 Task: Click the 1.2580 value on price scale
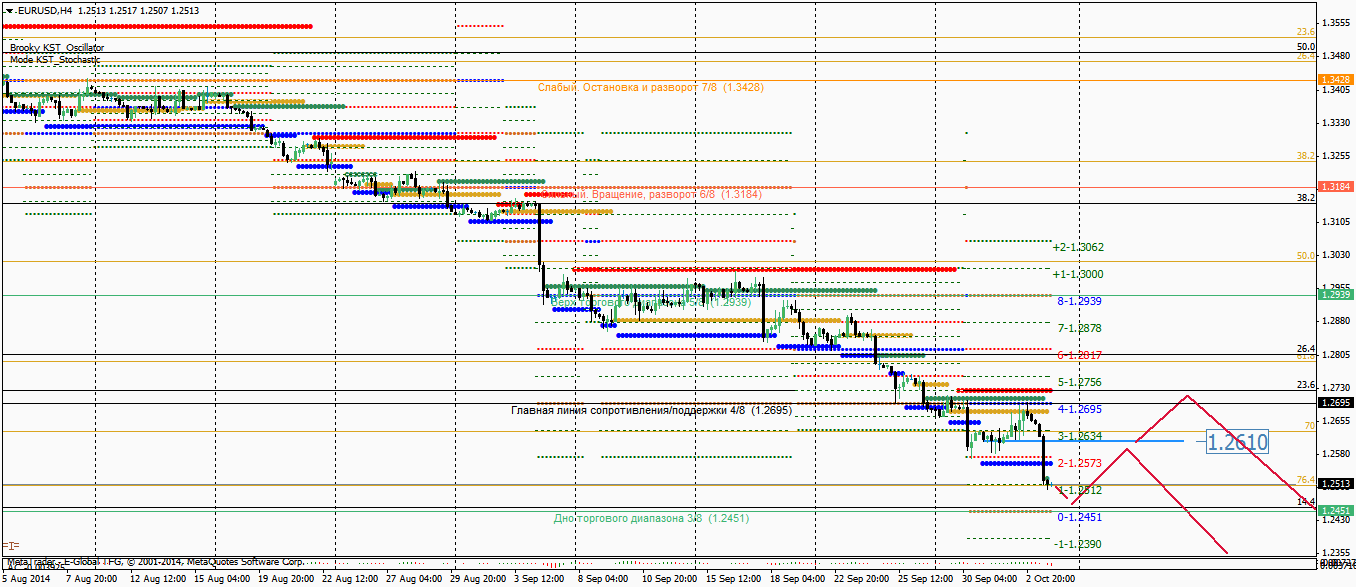1337,453
